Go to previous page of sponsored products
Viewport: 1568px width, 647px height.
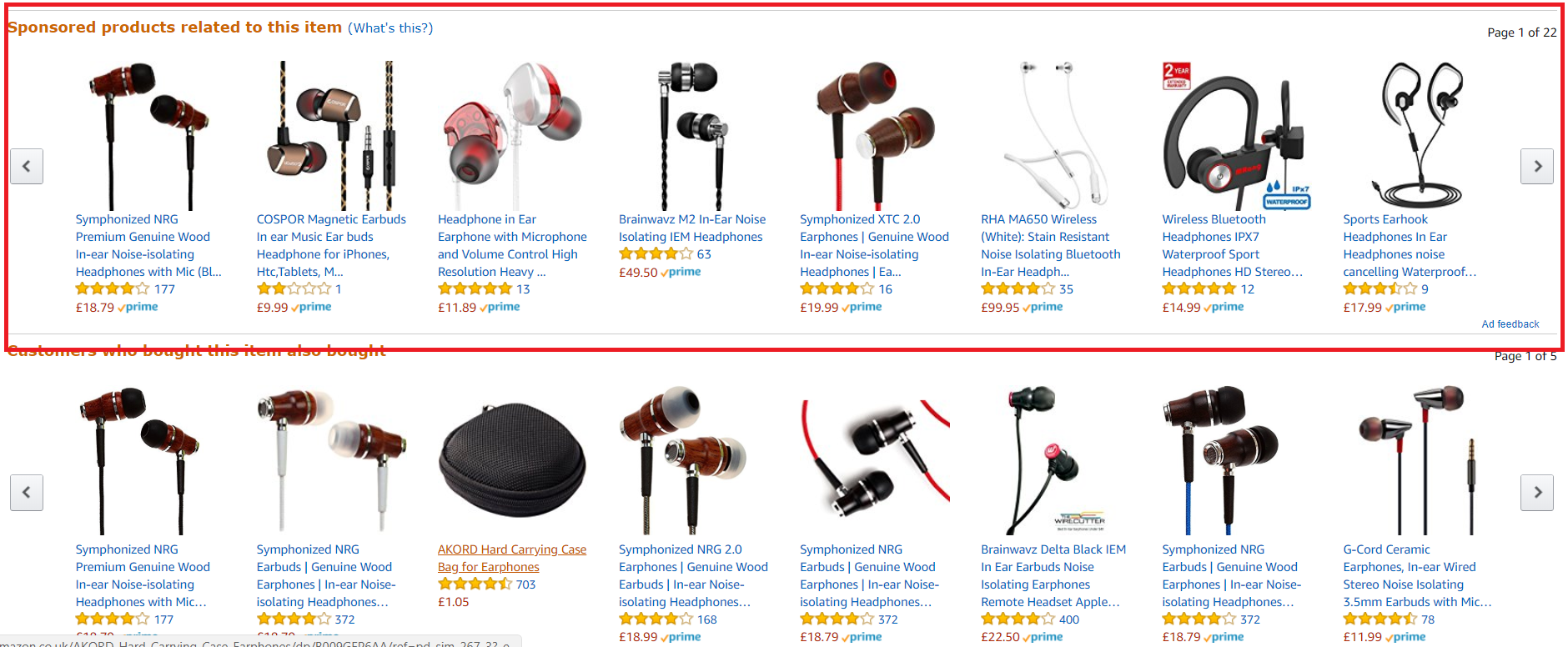(x=27, y=166)
